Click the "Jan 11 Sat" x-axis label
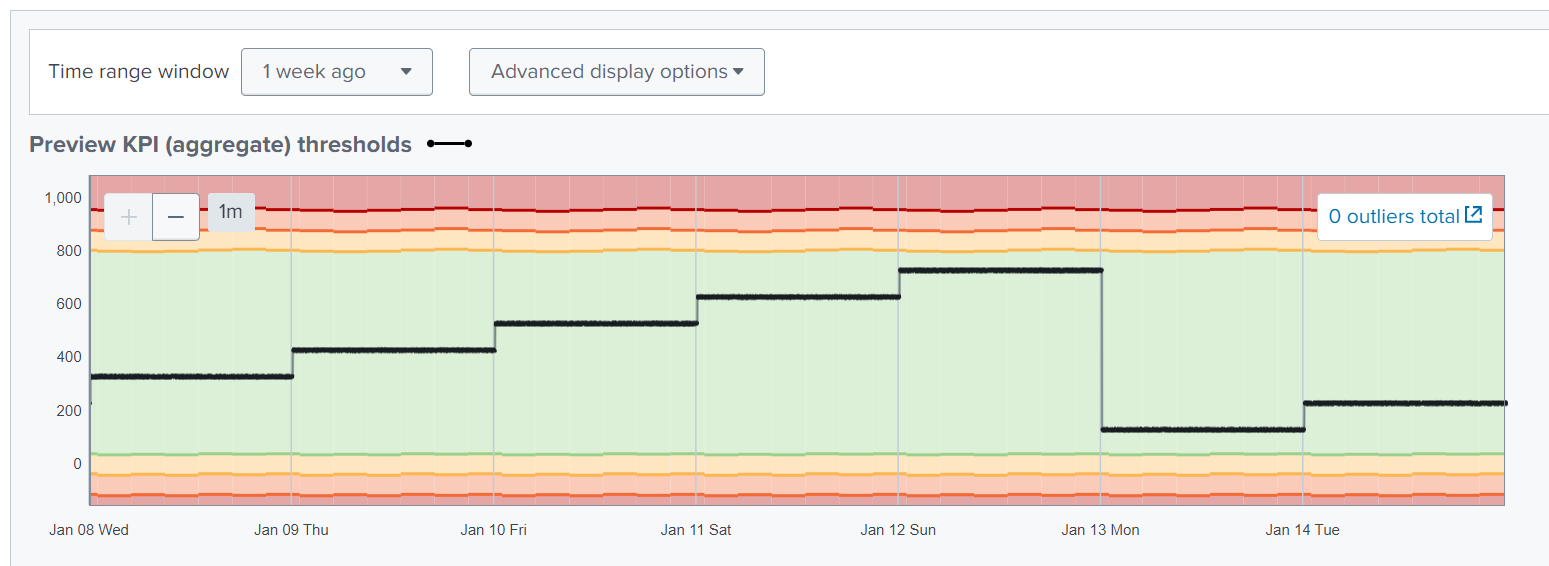Screen dimensions: 1549x566 click(x=695, y=530)
